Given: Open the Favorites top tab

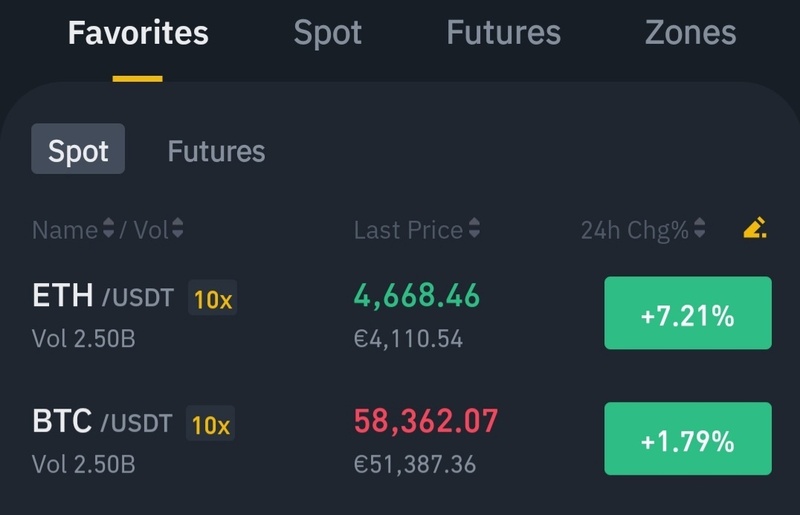Looking at the screenshot, I should coord(138,33).
